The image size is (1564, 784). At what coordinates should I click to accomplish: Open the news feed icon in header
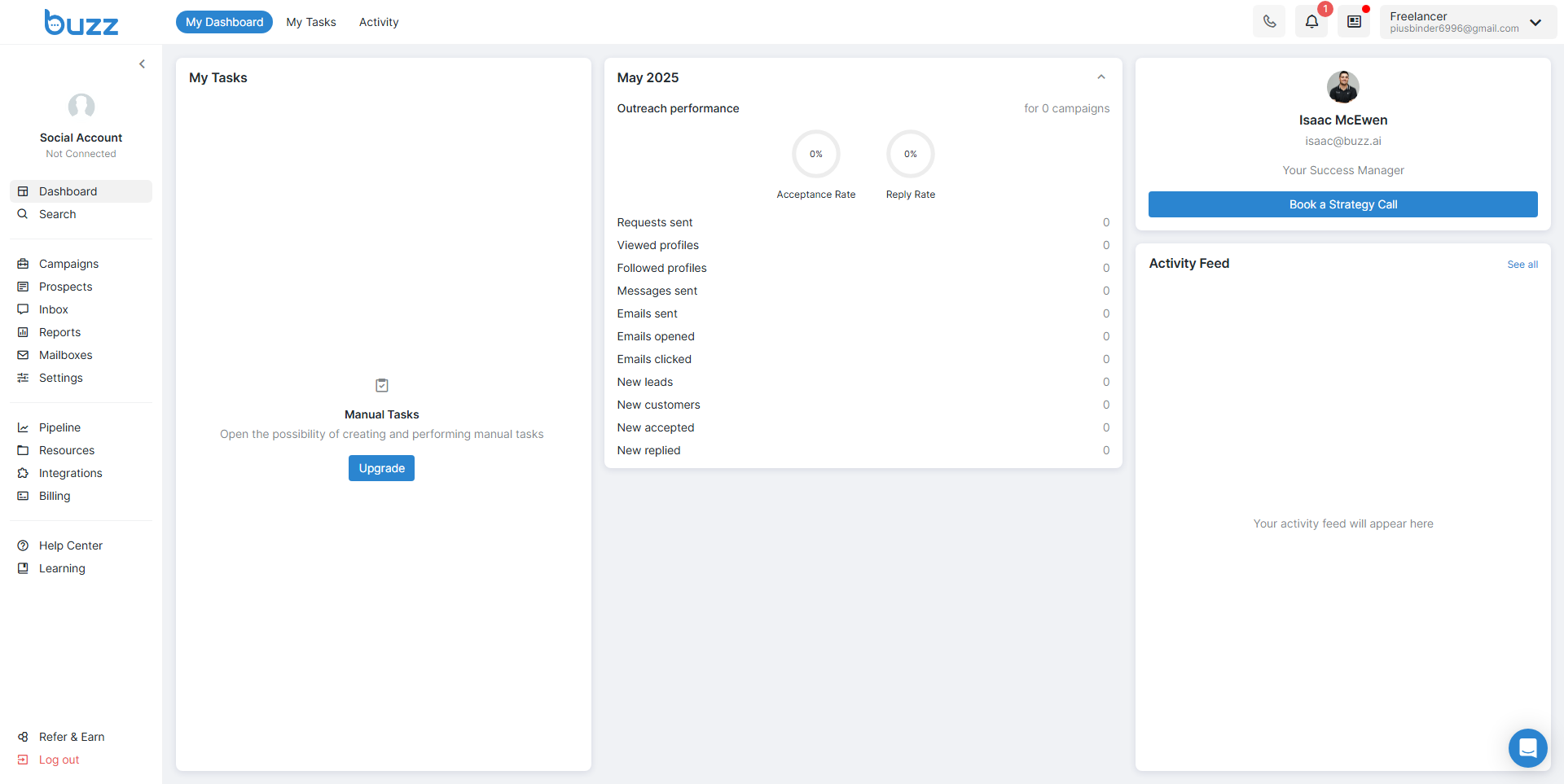pos(1354,22)
